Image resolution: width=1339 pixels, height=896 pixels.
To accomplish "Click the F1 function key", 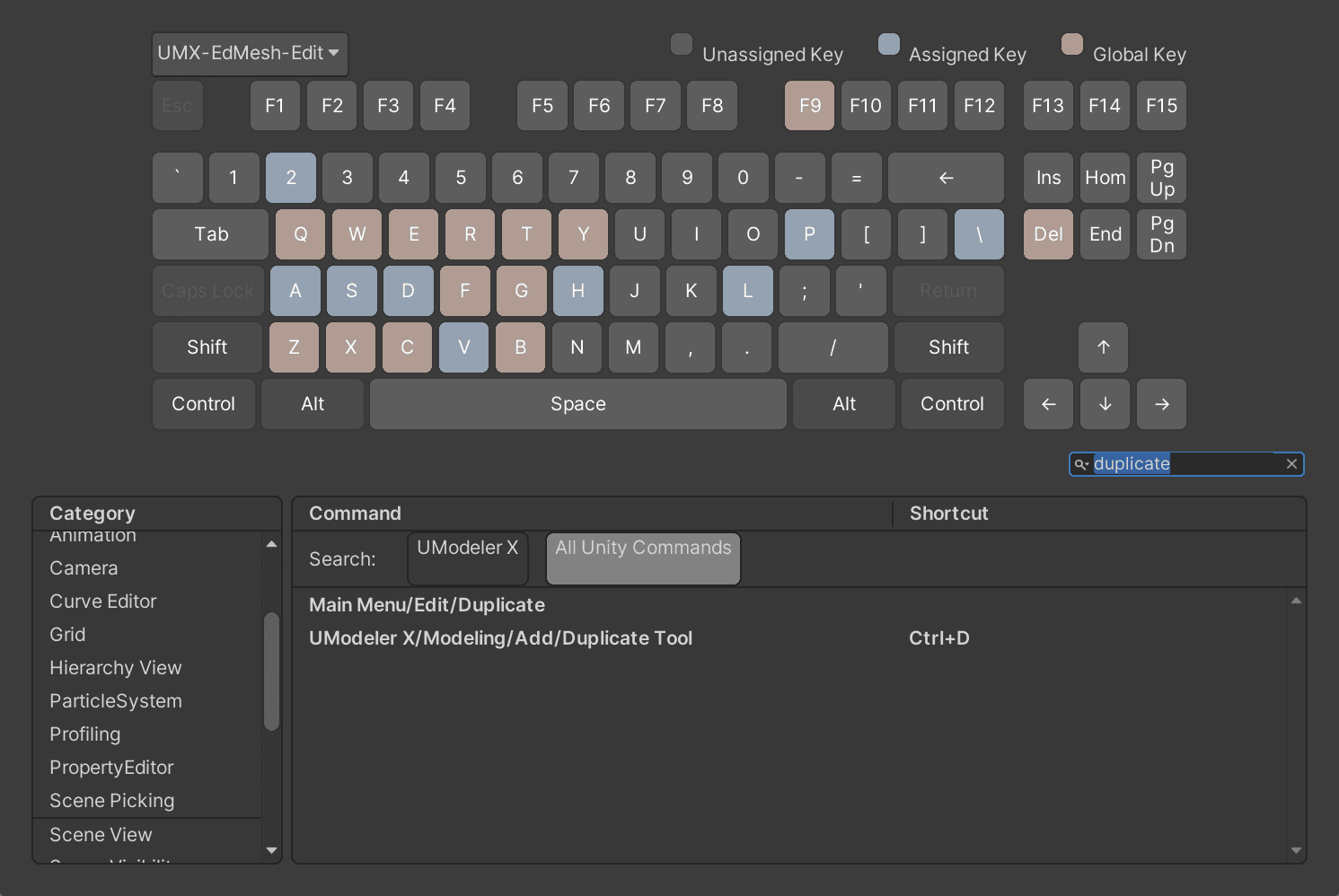I will click(275, 106).
